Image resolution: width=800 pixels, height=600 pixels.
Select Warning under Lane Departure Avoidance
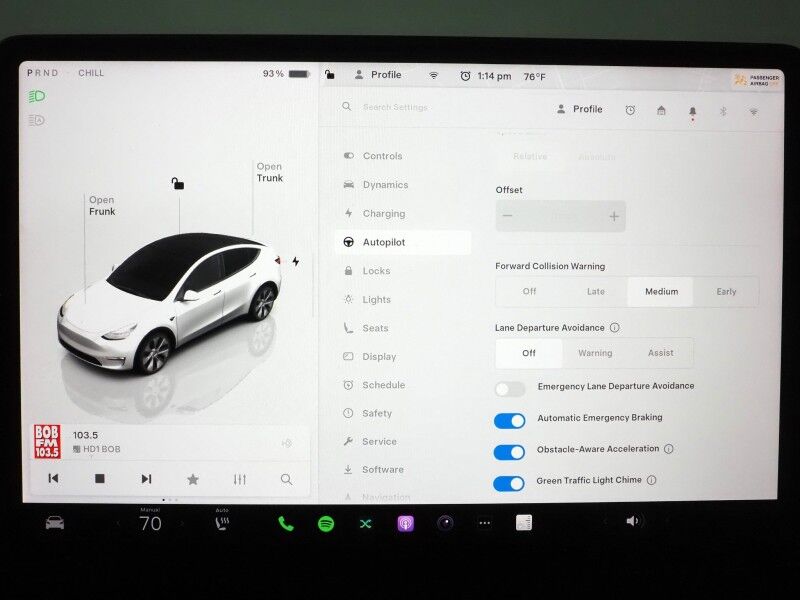tap(595, 353)
